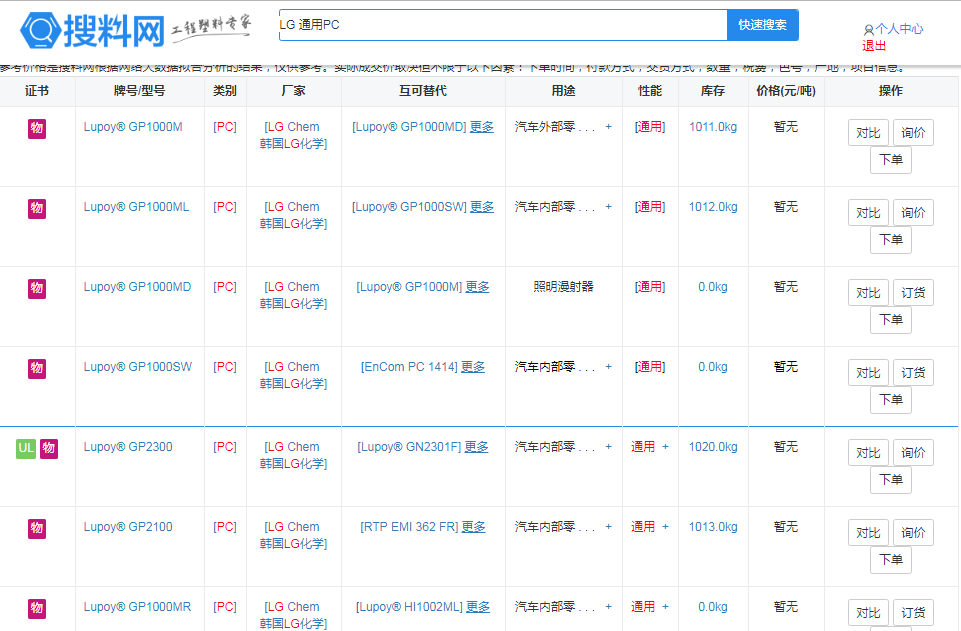Open Lupoy® GP1000ML product link
The width and height of the screenshot is (961, 631).
pyautogui.click(x=136, y=207)
